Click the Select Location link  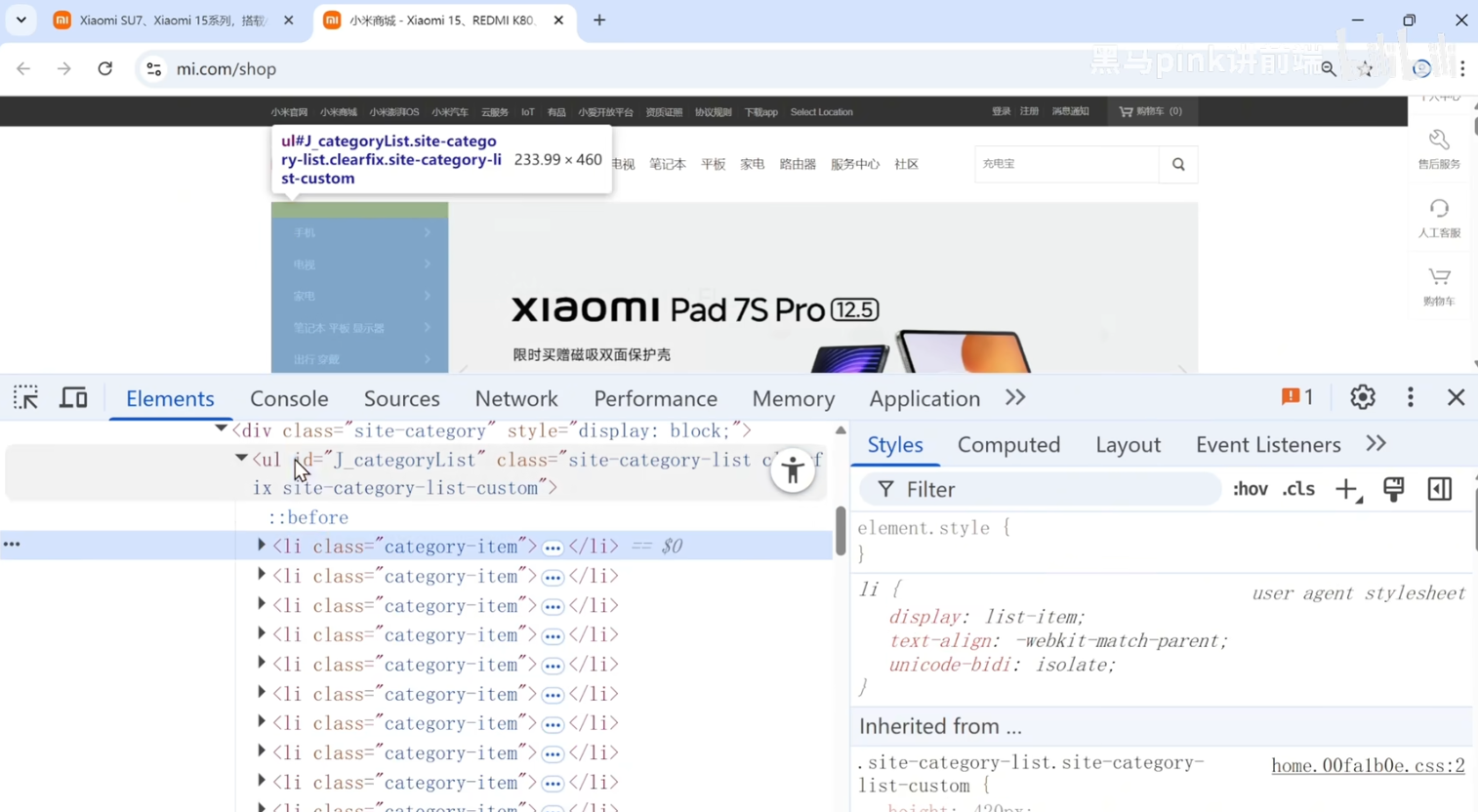821,112
